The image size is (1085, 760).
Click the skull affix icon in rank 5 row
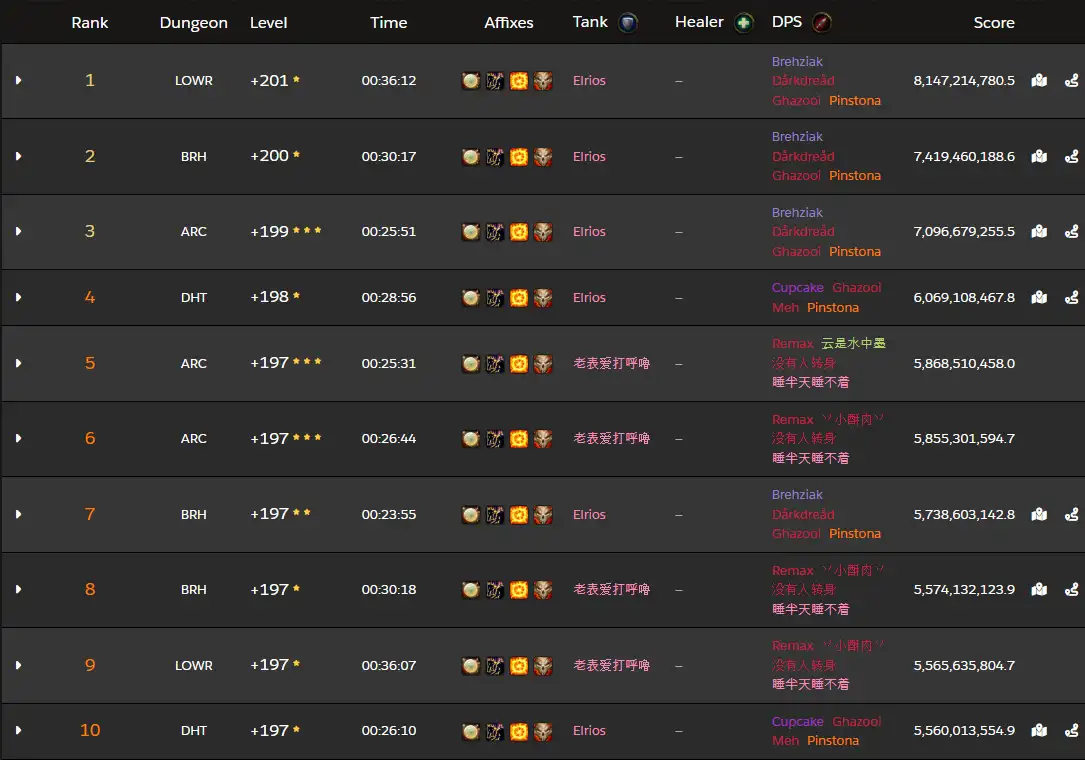pyautogui.click(x=543, y=364)
